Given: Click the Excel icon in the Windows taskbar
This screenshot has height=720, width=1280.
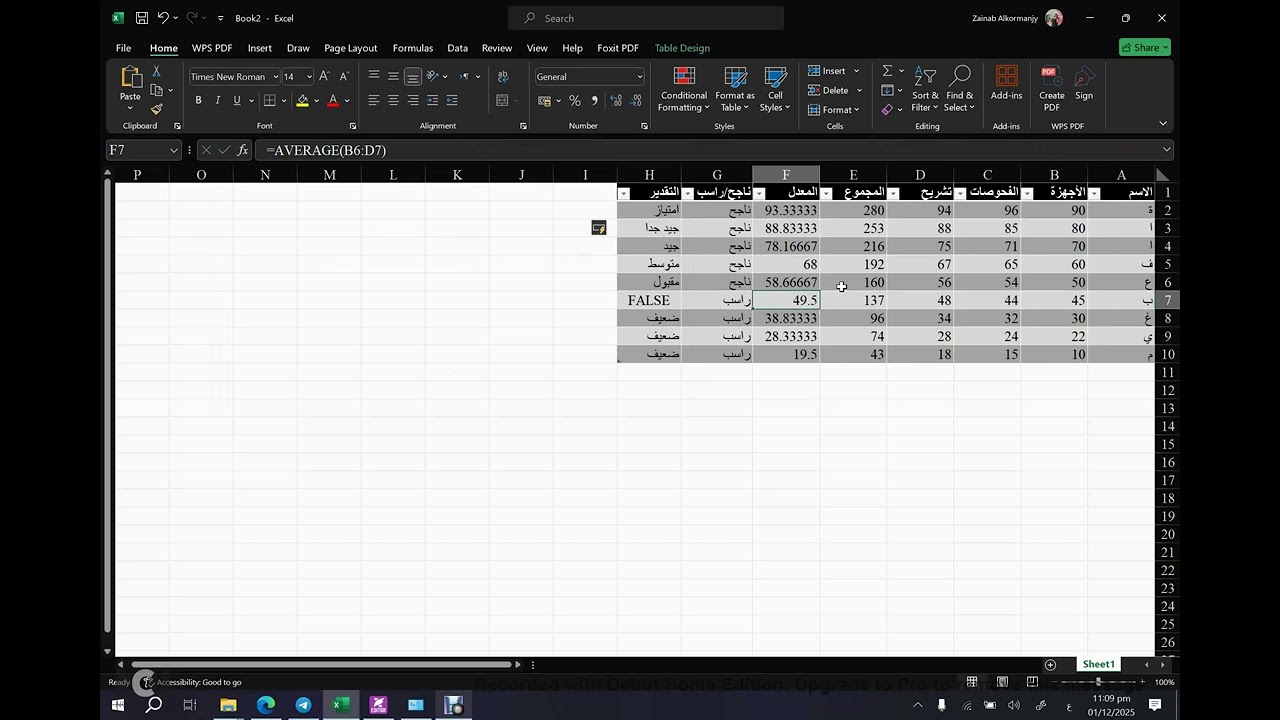Looking at the screenshot, I should (340, 705).
